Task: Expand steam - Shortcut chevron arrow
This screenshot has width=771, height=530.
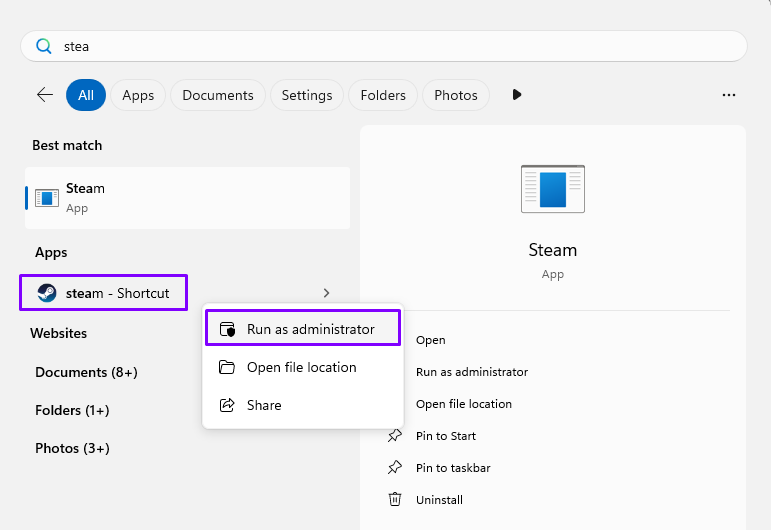Action: pyautogui.click(x=326, y=293)
